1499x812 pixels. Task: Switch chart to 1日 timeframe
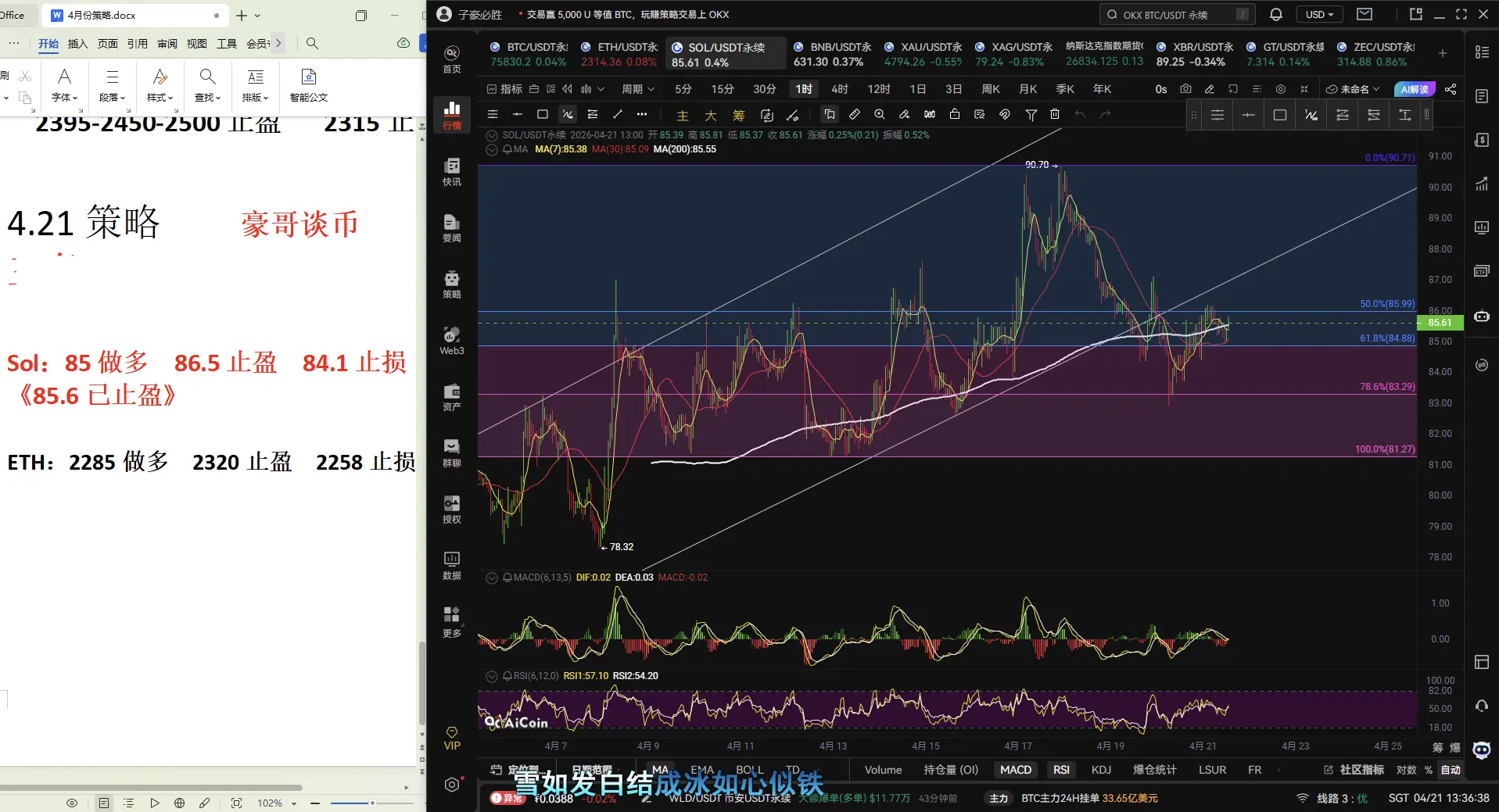pos(918,89)
